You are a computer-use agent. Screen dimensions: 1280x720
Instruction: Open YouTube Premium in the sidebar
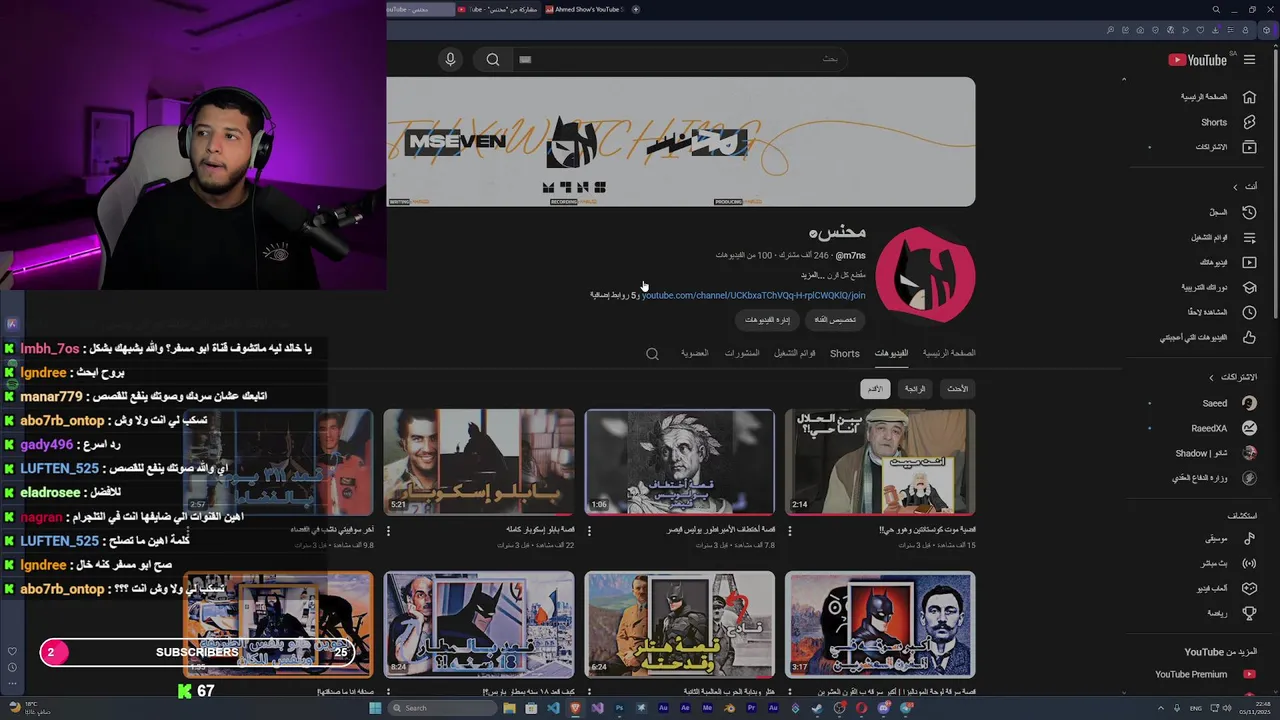tap(1204, 674)
